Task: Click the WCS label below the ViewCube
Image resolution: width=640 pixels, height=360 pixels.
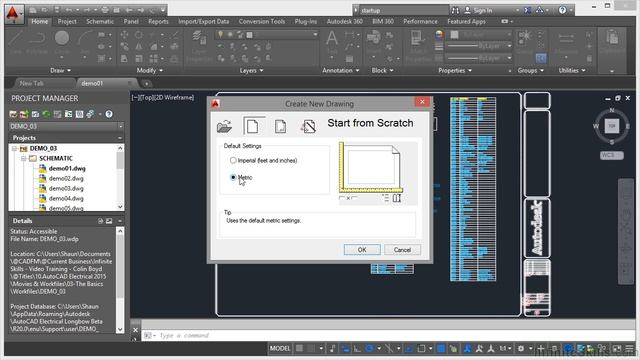Action: click(611, 155)
